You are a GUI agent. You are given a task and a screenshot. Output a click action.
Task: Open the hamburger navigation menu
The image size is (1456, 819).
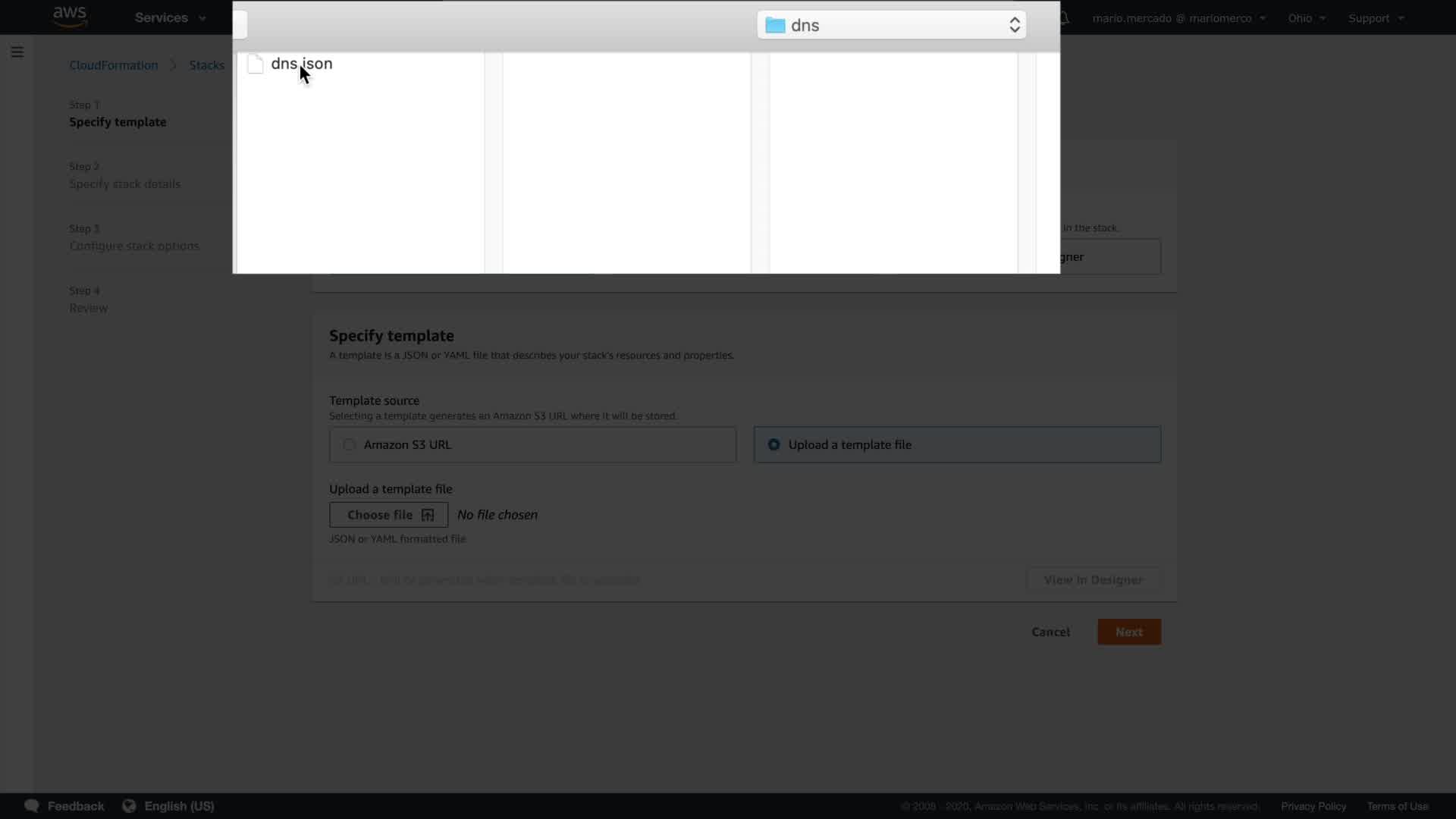click(x=17, y=52)
